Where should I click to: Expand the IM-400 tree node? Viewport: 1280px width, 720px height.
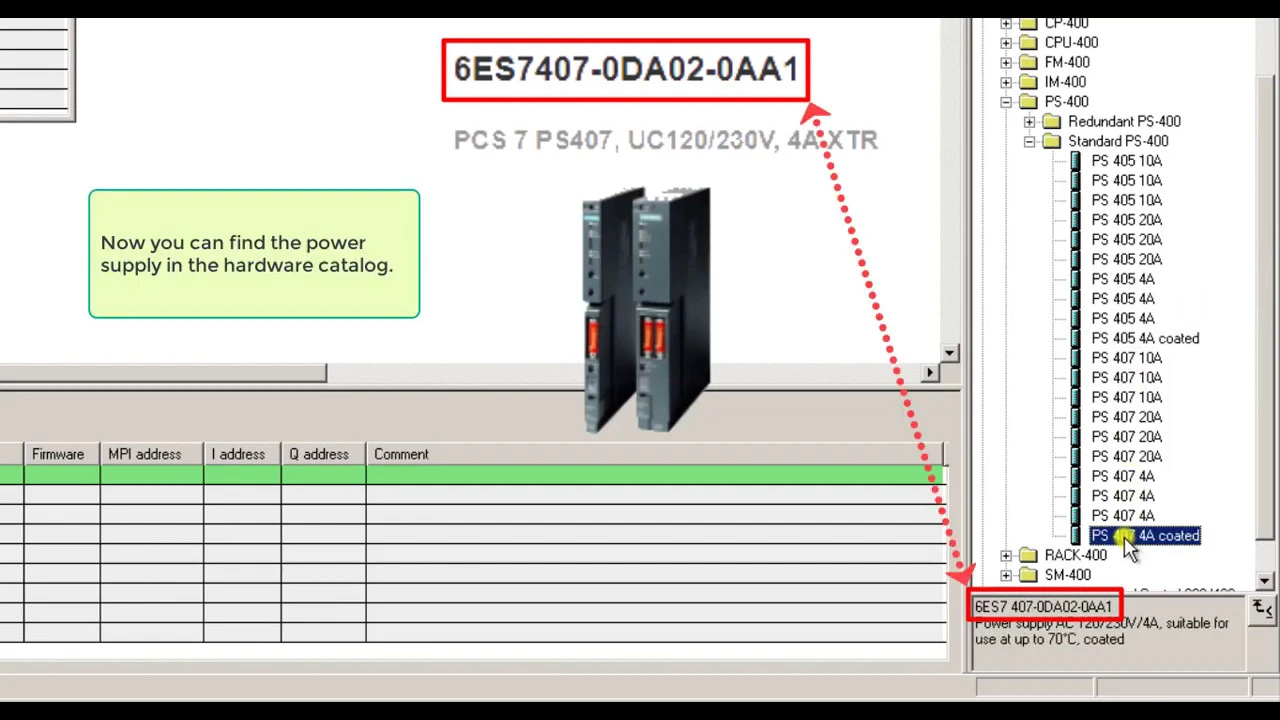[x=1006, y=82]
